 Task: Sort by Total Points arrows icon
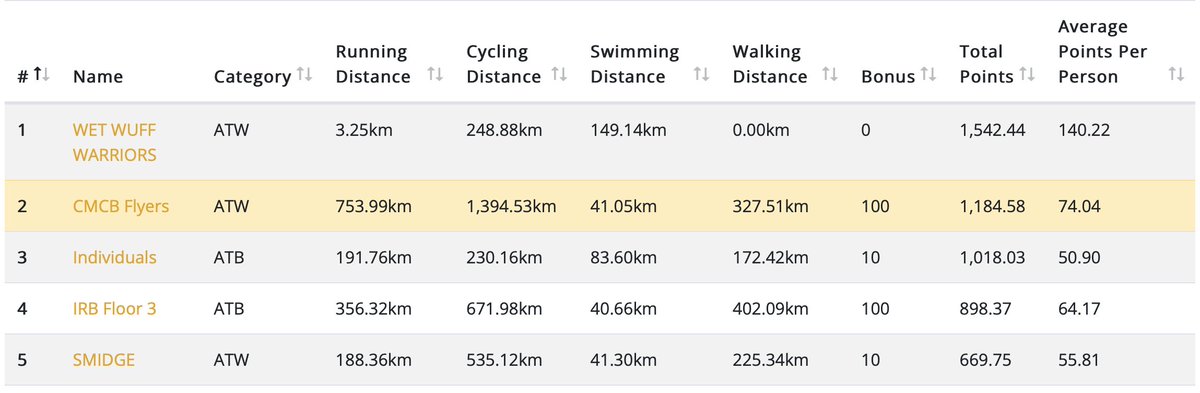tap(1027, 76)
